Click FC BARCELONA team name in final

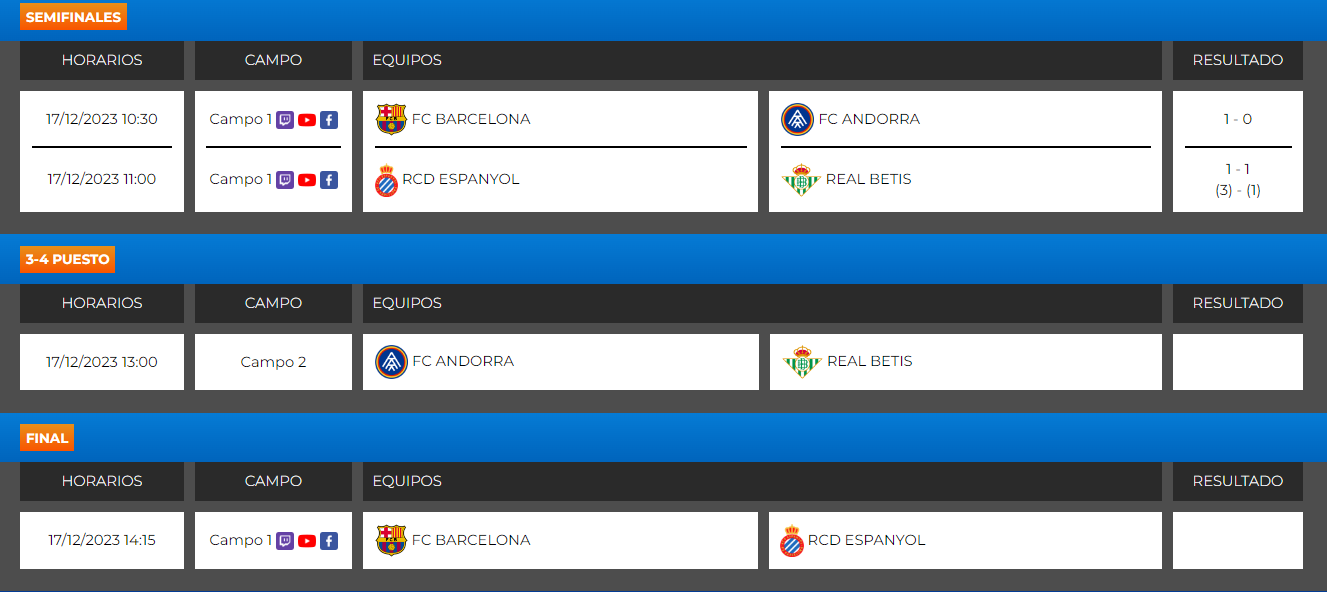(x=471, y=540)
